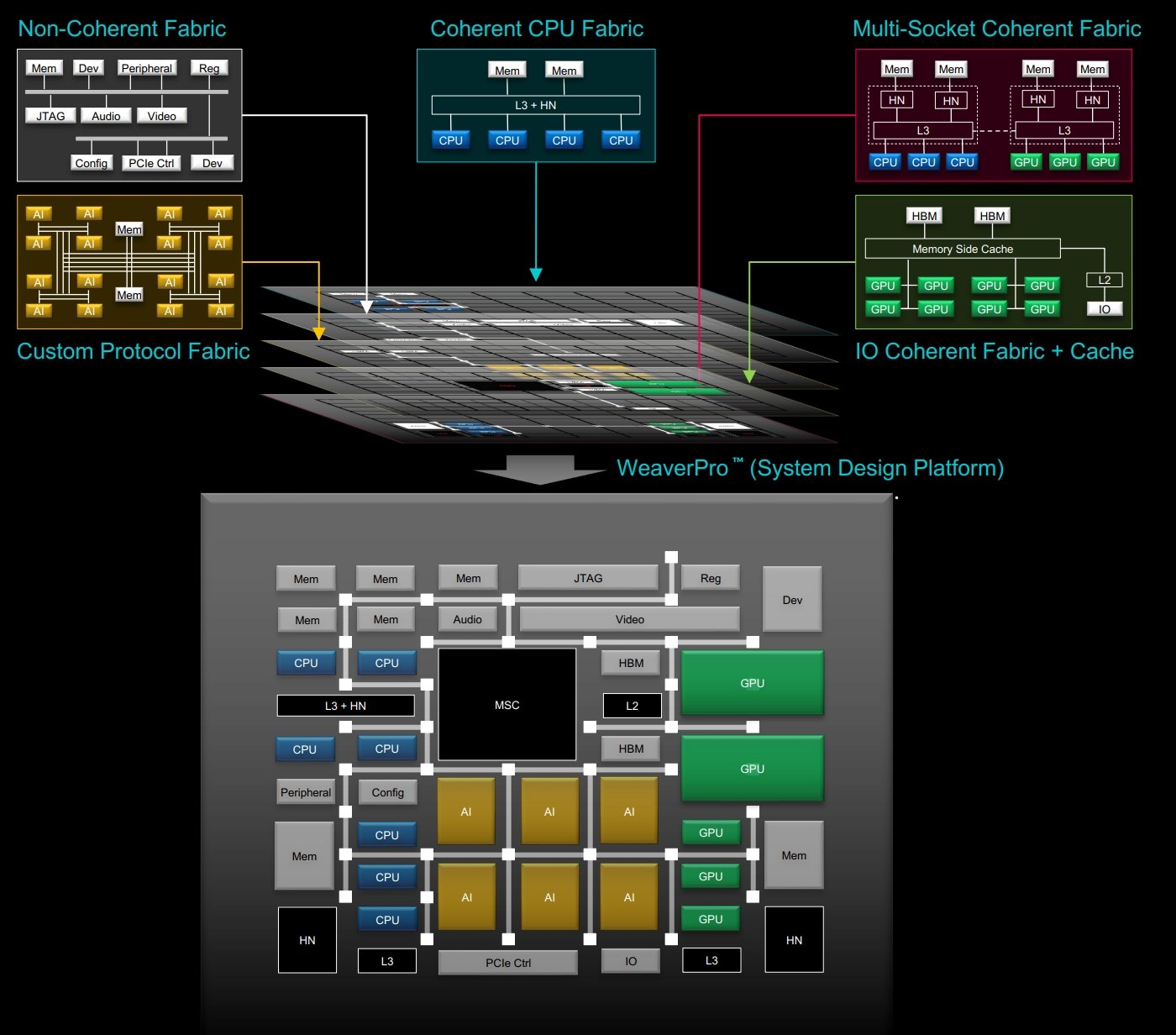Image resolution: width=1176 pixels, height=1035 pixels.
Task: Click the "Non-Coherent Fabric" heading
Action: pyautogui.click(x=122, y=29)
